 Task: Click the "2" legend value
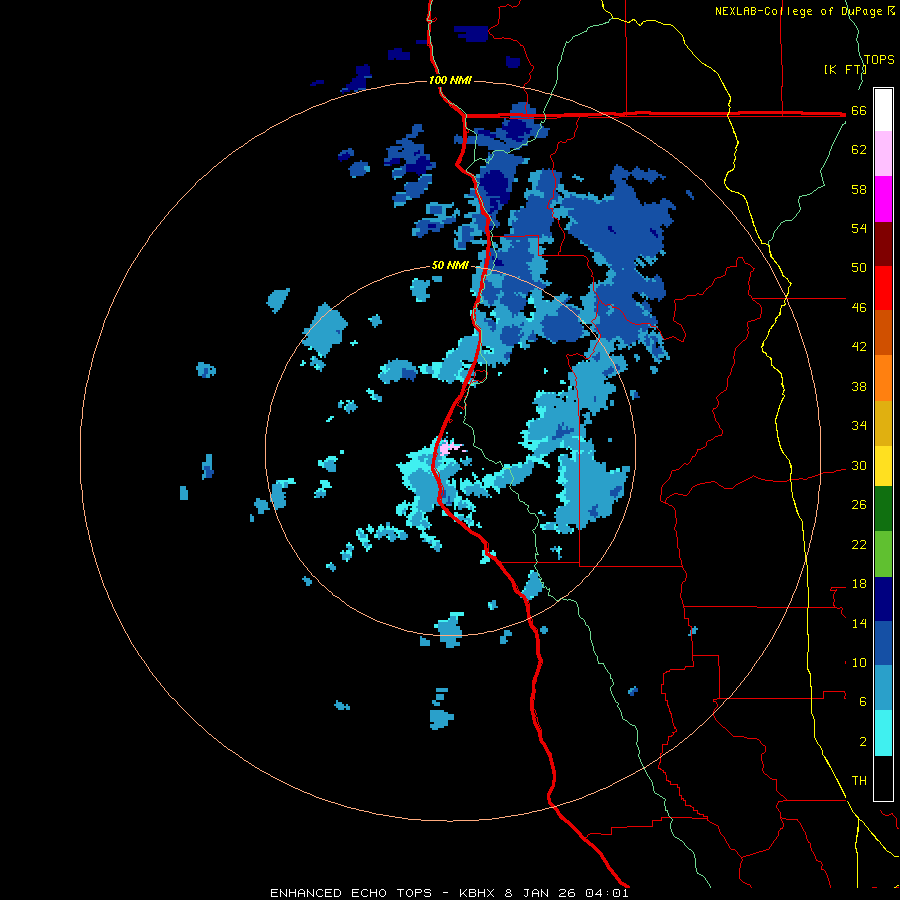coord(863,742)
